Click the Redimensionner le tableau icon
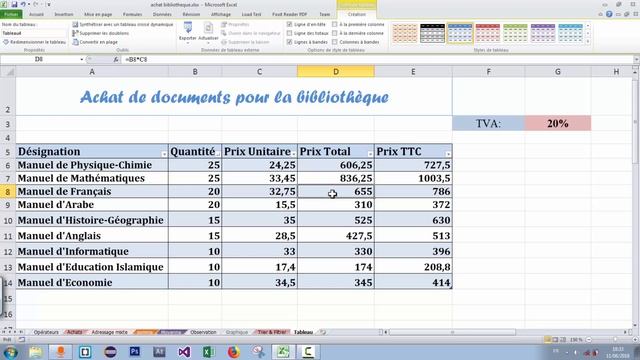The width and height of the screenshot is (640, 360). (6, 42)
